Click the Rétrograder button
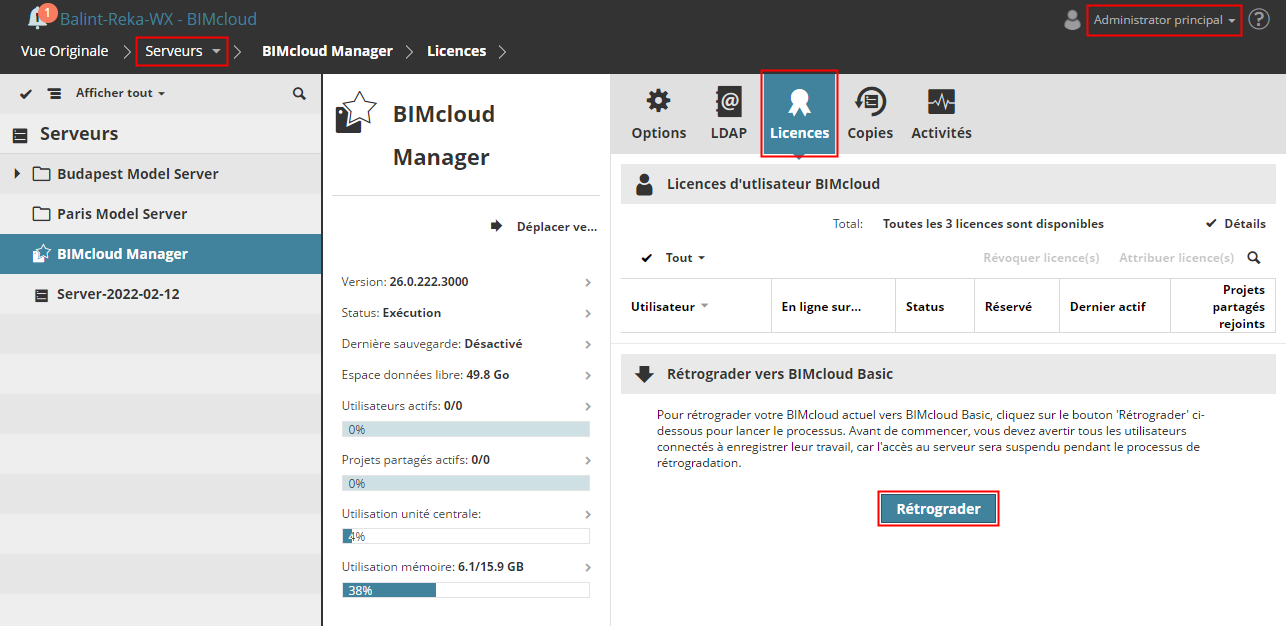Viewport: 1286px width, 626px height. click(938, 509)
